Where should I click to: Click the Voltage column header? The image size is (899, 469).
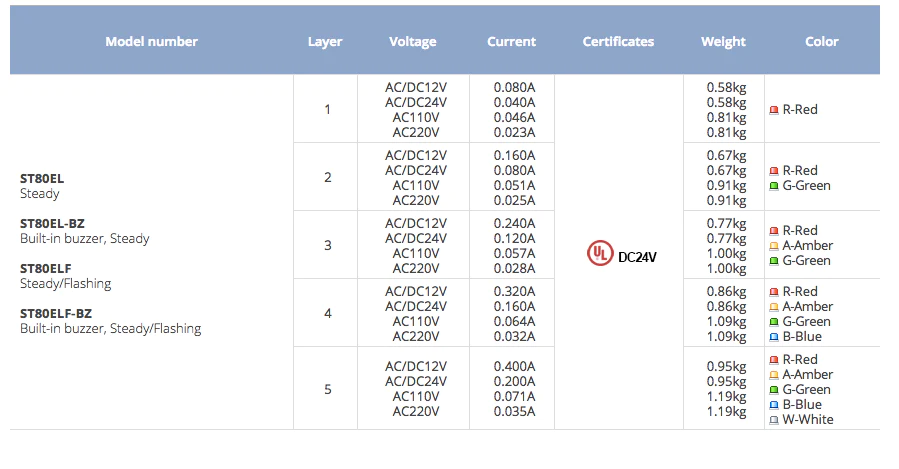click(413, 42)
